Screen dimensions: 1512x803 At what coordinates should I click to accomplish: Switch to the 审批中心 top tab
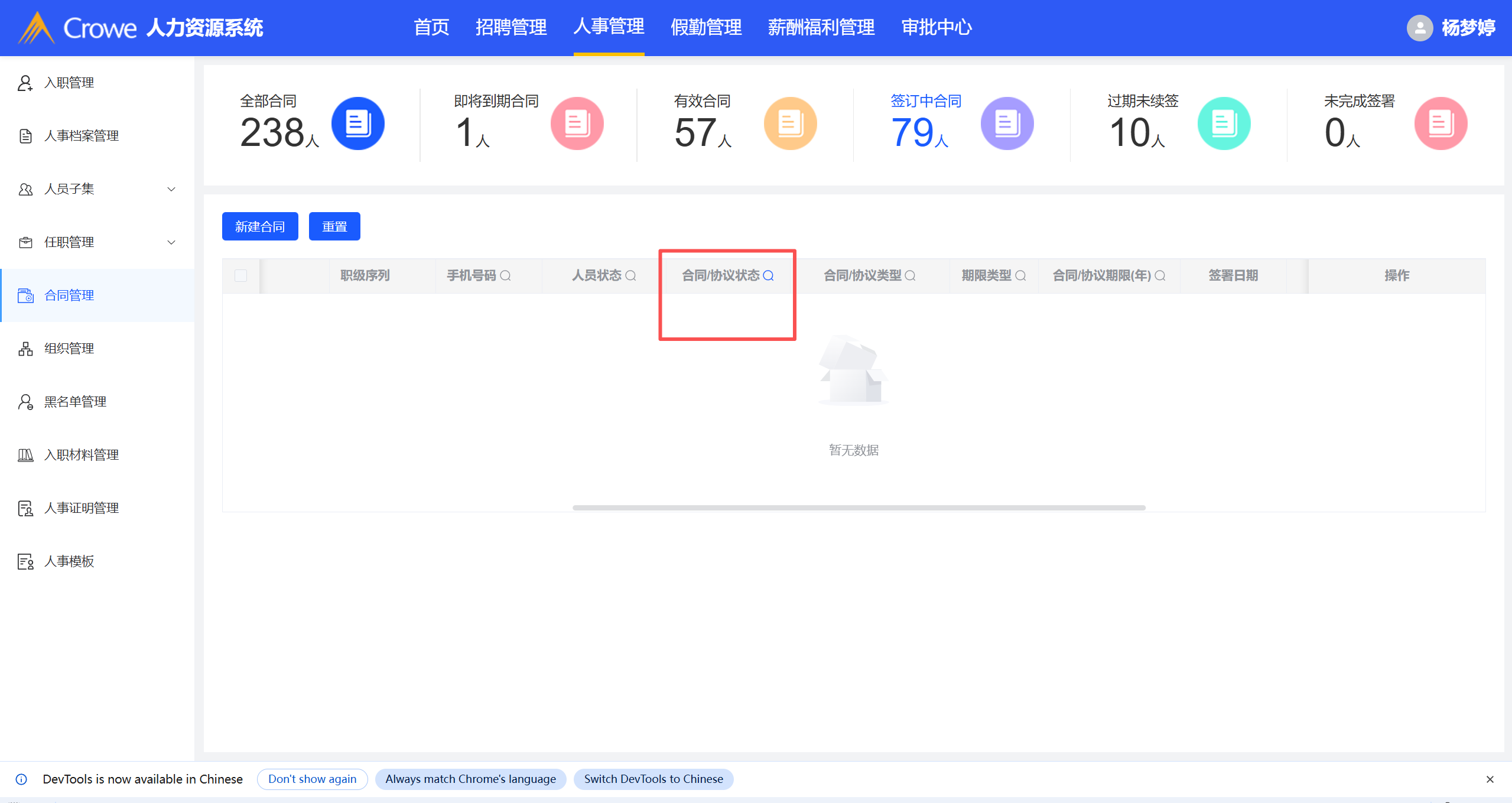click(x=936, y=27)
